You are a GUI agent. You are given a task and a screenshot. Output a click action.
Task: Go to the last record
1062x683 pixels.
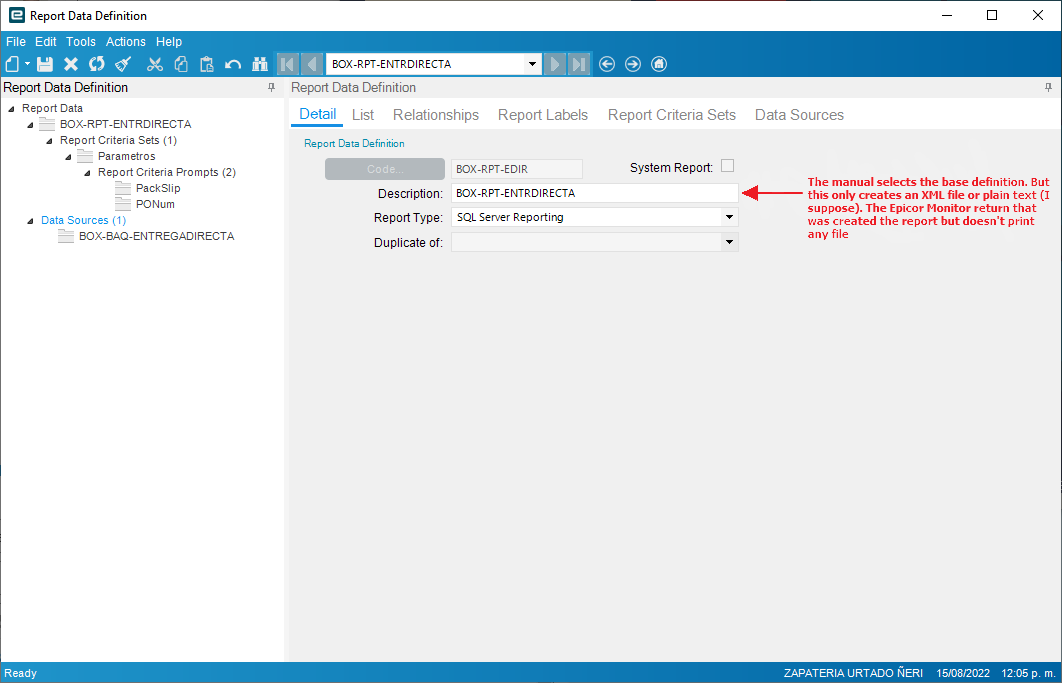[x=579, y=64]
